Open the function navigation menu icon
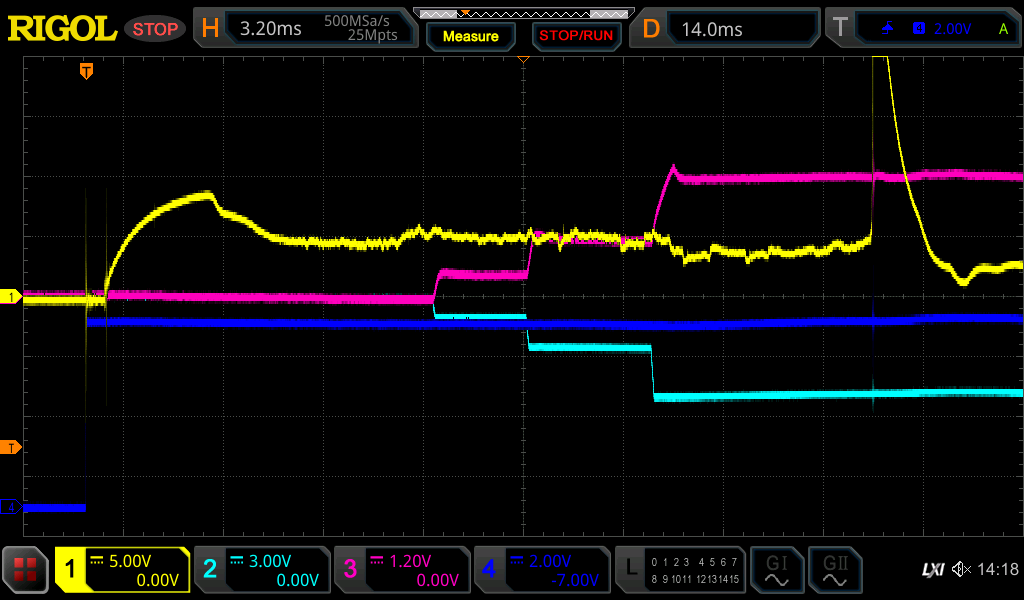 [x=25, y=570]
